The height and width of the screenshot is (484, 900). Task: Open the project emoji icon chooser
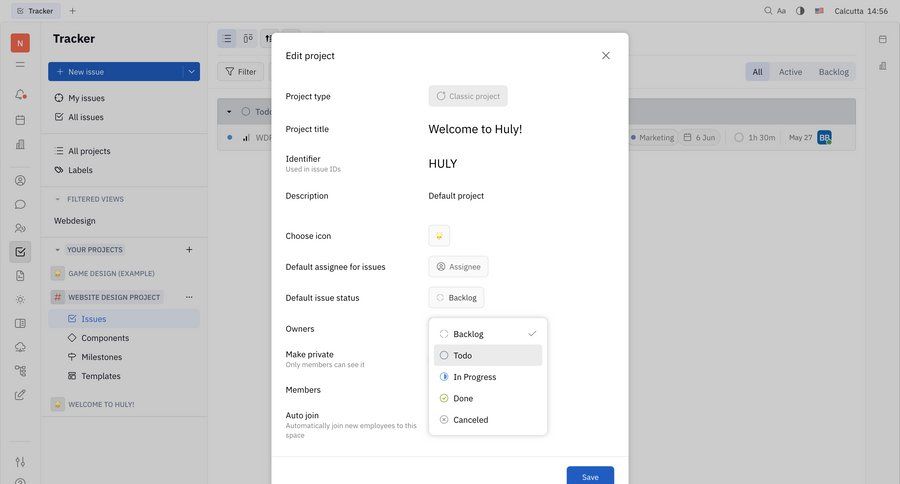[x=439, y=236]
